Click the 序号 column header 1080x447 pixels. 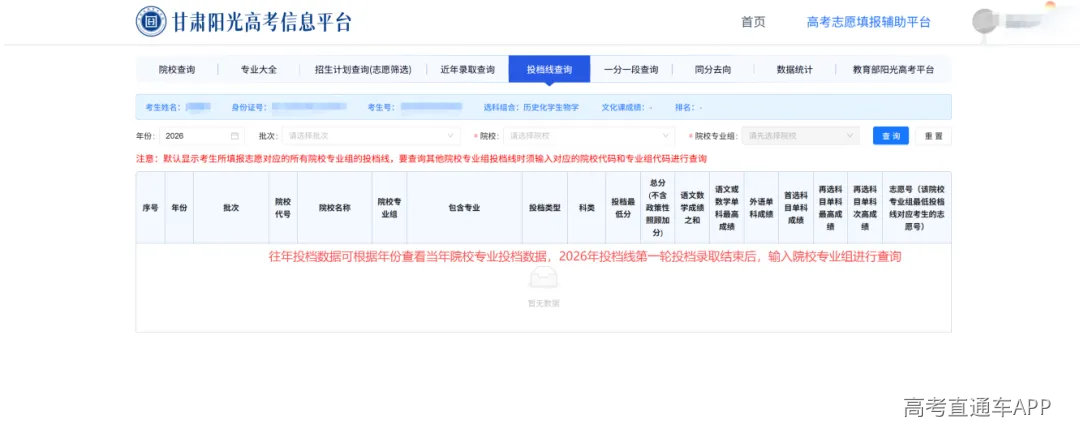click(150, 207)
